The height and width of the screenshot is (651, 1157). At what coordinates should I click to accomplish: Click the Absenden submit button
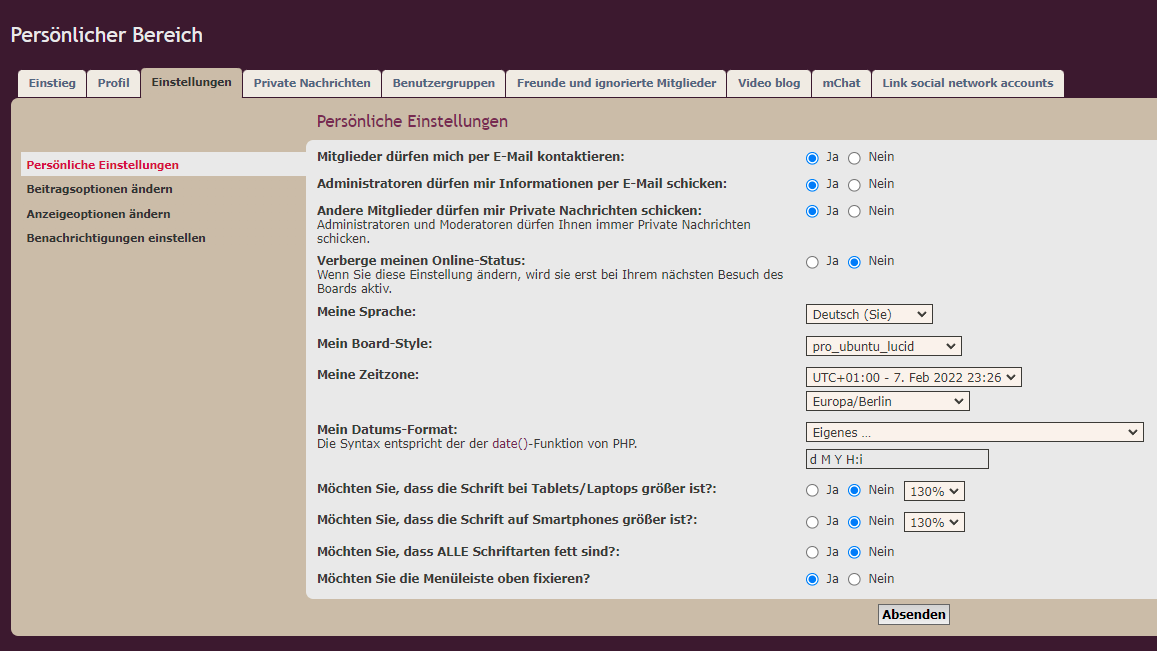tap(913, 615)
